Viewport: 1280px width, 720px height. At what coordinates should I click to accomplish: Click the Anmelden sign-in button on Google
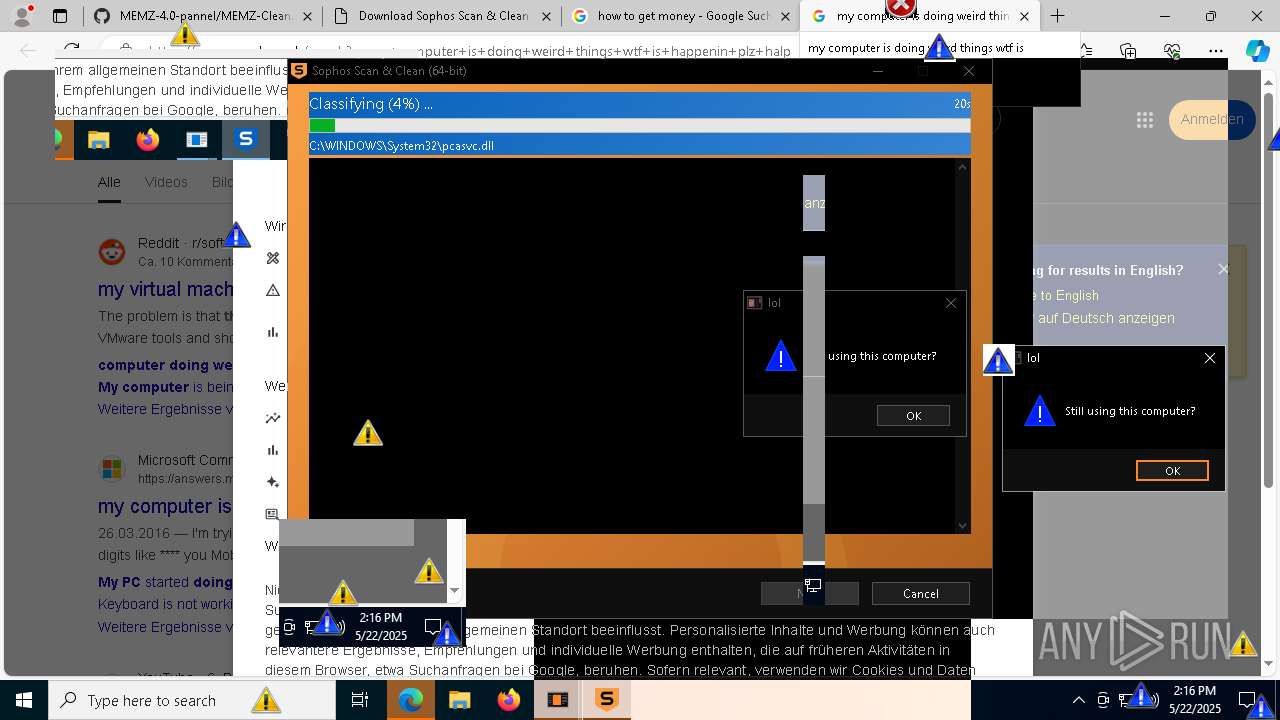[1211, 119]
